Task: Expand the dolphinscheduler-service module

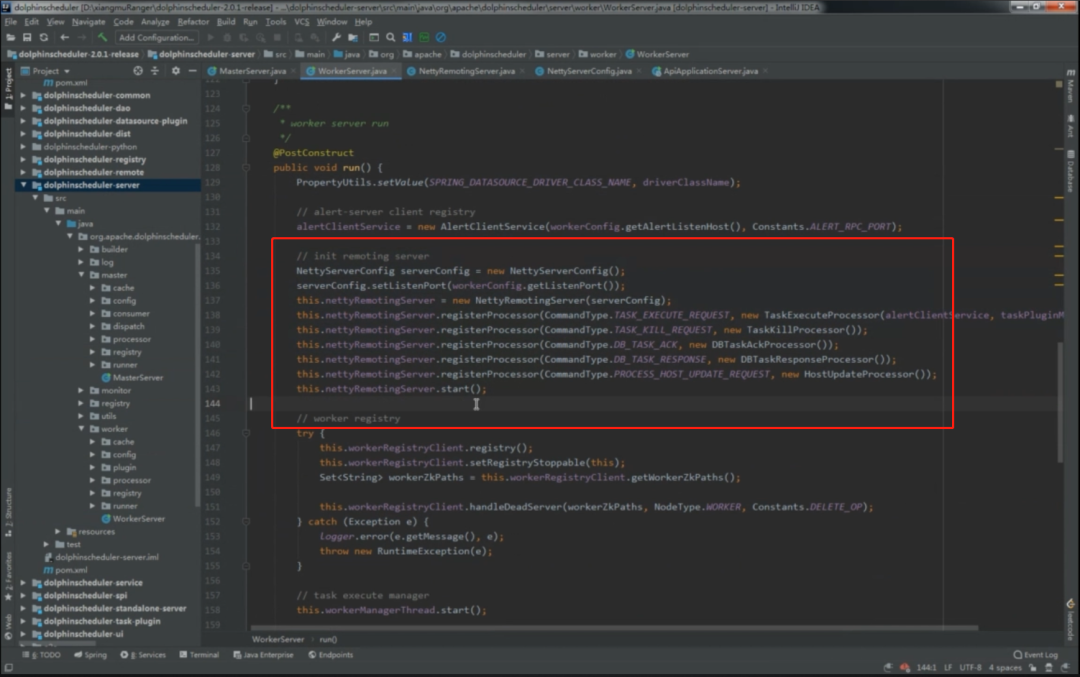Action: coord(23,583)
